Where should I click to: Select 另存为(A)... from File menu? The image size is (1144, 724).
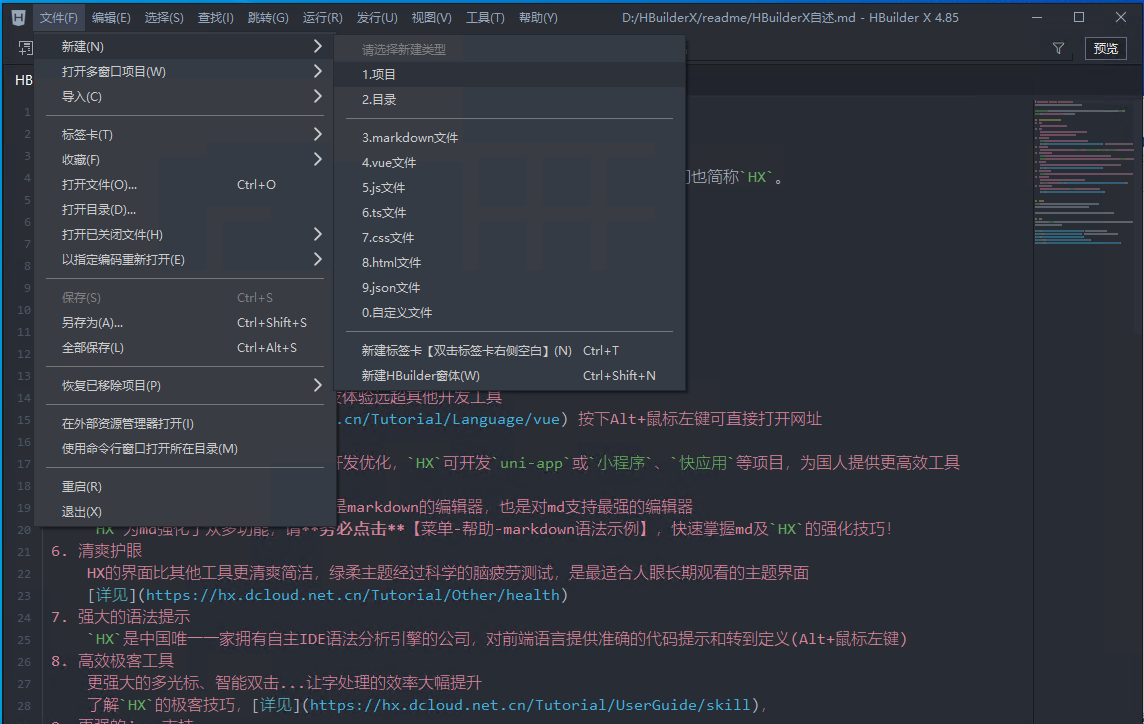pyautogui.click(x=92, y=323)
